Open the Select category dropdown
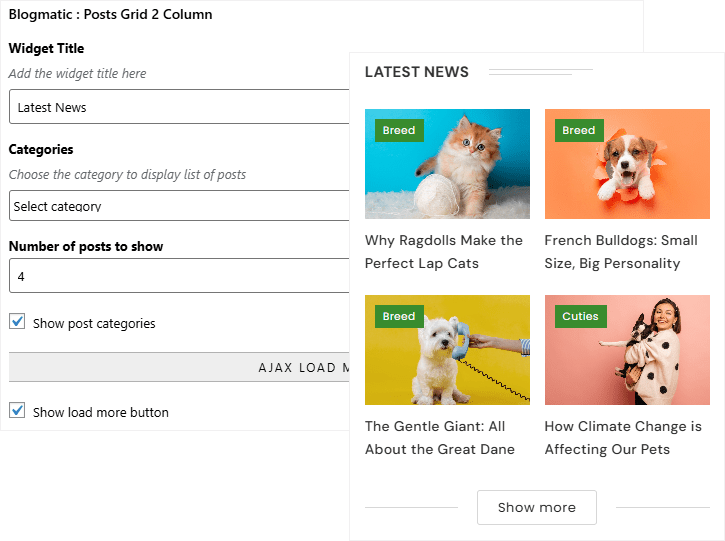This screenshot has height=541, width=725. (x=180, y=206)
